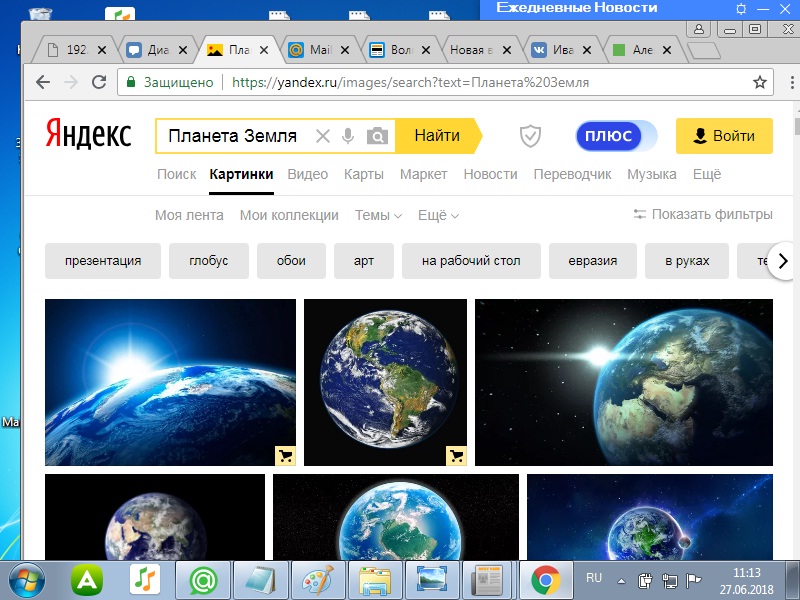Expand the Темы dropdown
The image size is (800, 600).
coord(378,215)
